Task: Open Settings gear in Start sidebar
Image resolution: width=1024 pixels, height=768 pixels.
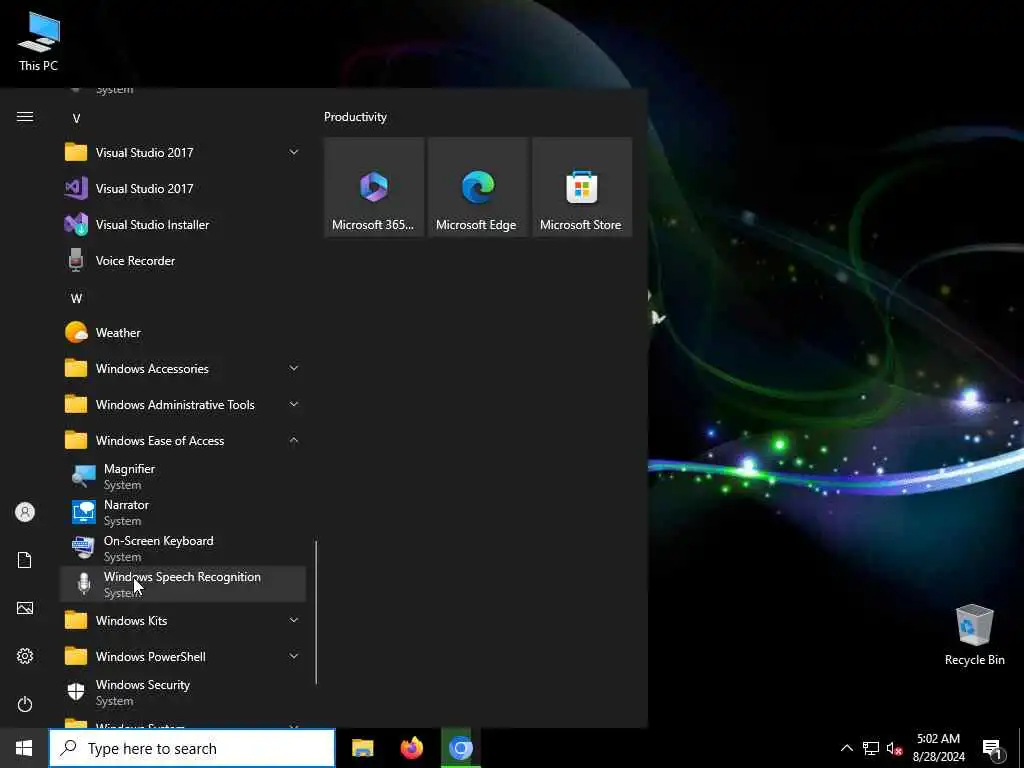Action: [25, 656]
